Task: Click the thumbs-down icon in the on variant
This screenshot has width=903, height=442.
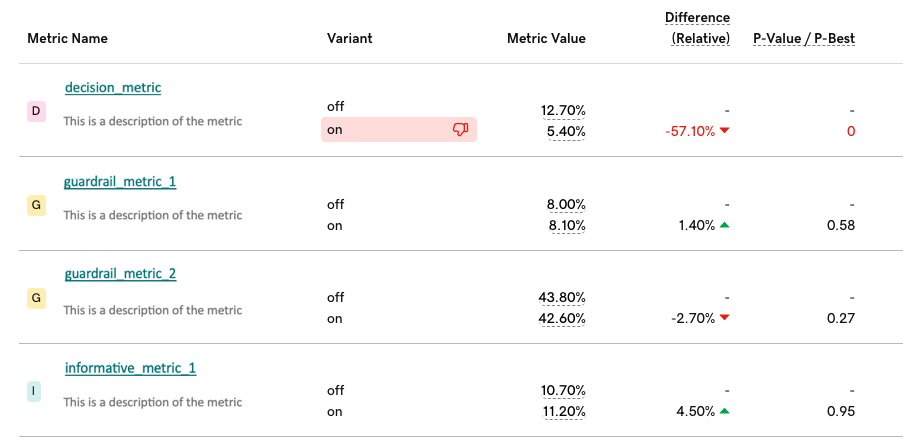Action: 460,130
